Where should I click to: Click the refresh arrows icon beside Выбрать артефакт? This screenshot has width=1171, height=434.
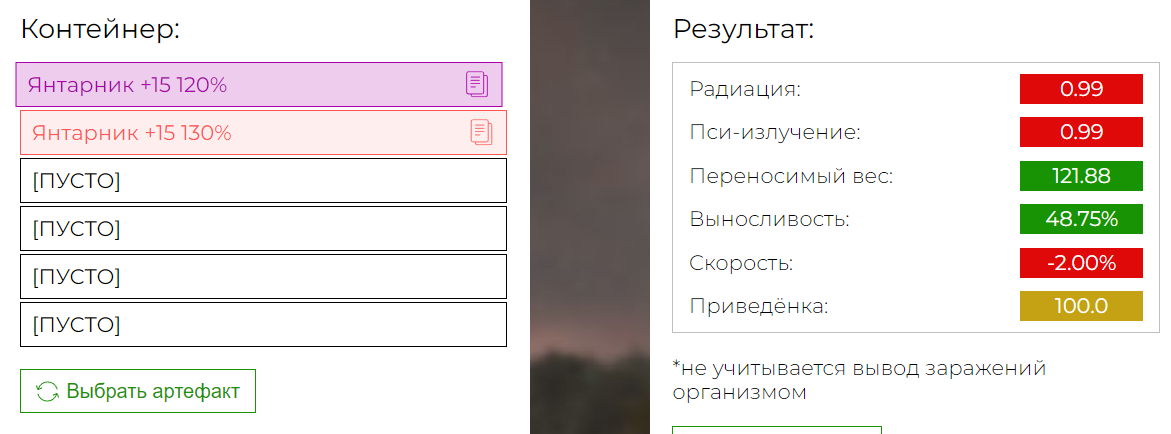[47, 391]
